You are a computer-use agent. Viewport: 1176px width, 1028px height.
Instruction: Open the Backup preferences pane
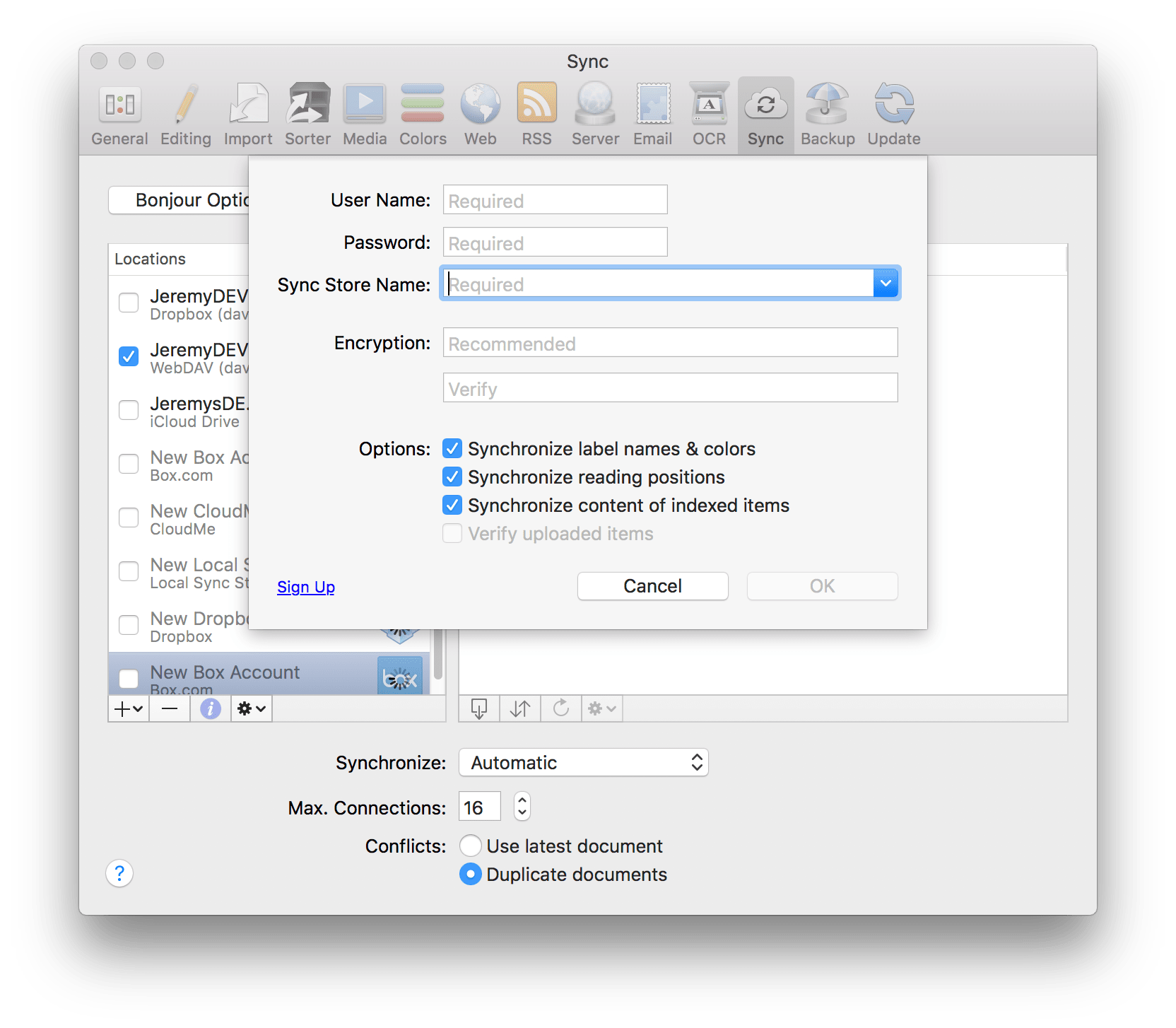point(827,115)
